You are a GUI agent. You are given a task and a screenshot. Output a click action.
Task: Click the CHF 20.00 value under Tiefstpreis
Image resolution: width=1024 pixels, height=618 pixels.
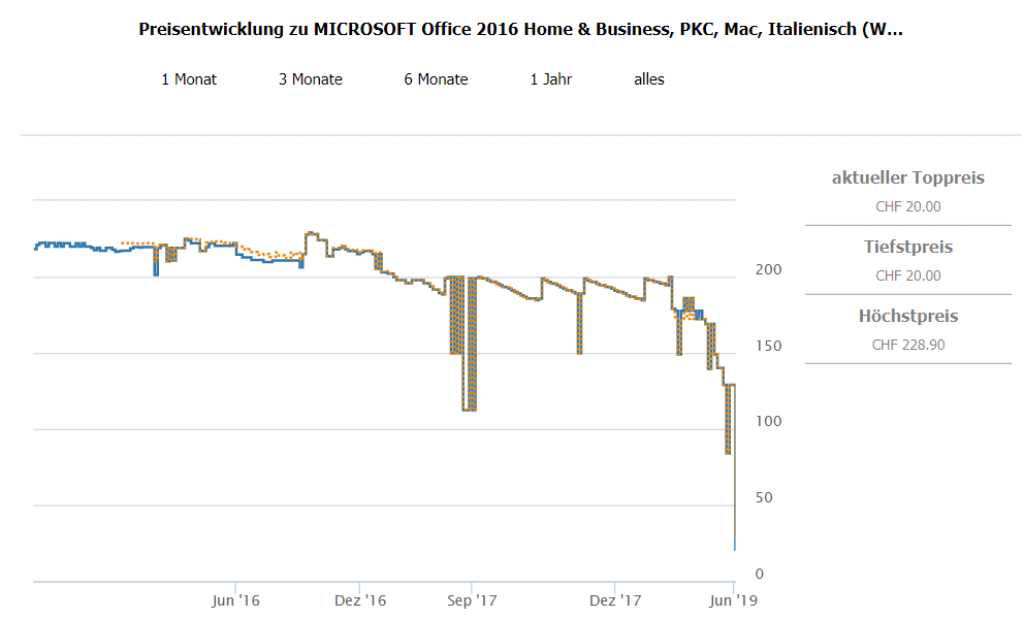pos(908,276)
